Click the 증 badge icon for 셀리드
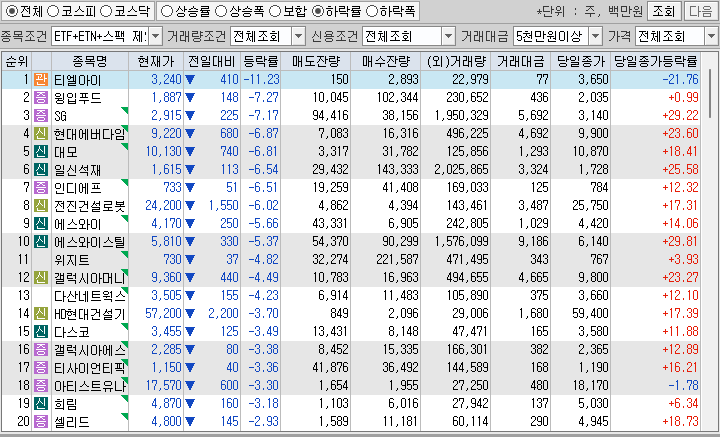This screenshot has width=720, height=437. click(x=41, y=422)
